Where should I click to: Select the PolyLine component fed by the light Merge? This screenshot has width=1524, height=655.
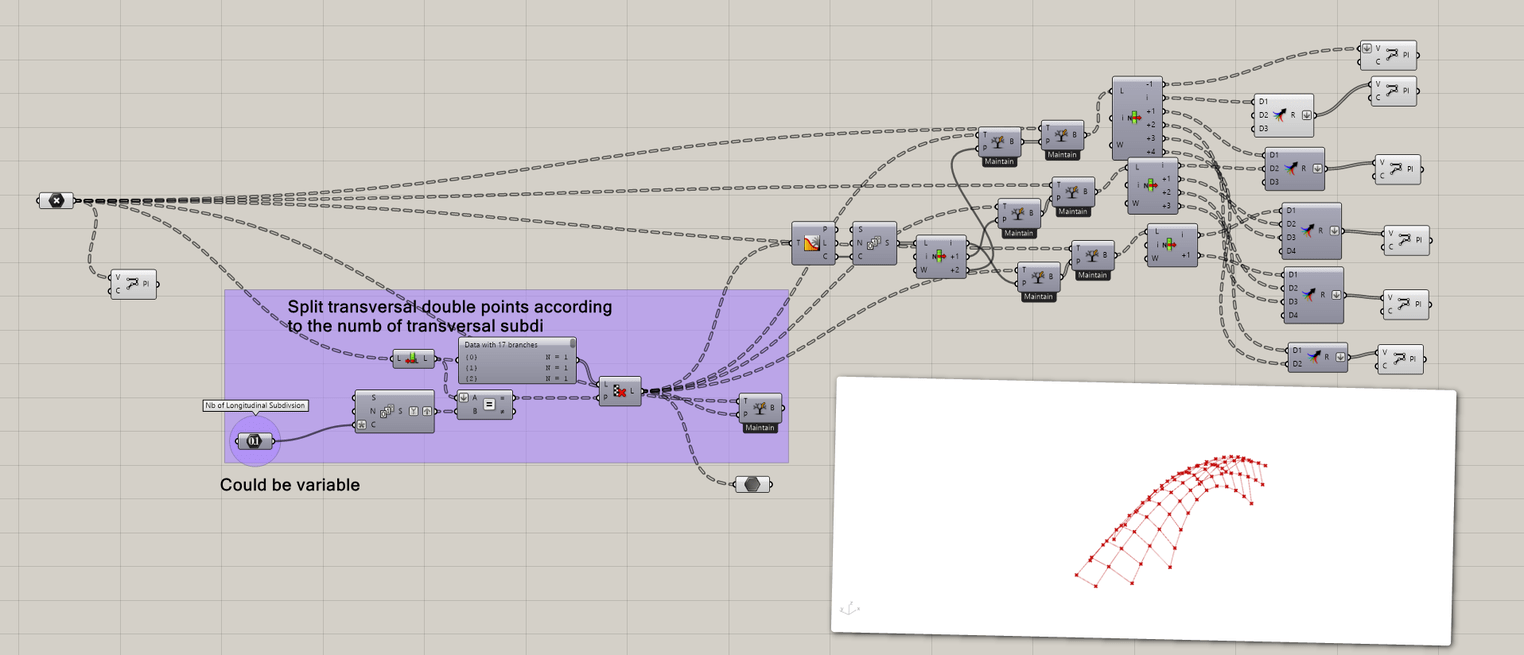(x=1394, y=91)
